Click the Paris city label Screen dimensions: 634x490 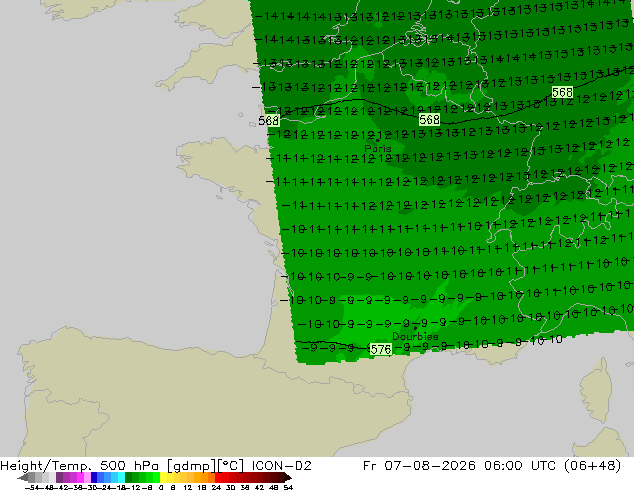pos(378,148)
